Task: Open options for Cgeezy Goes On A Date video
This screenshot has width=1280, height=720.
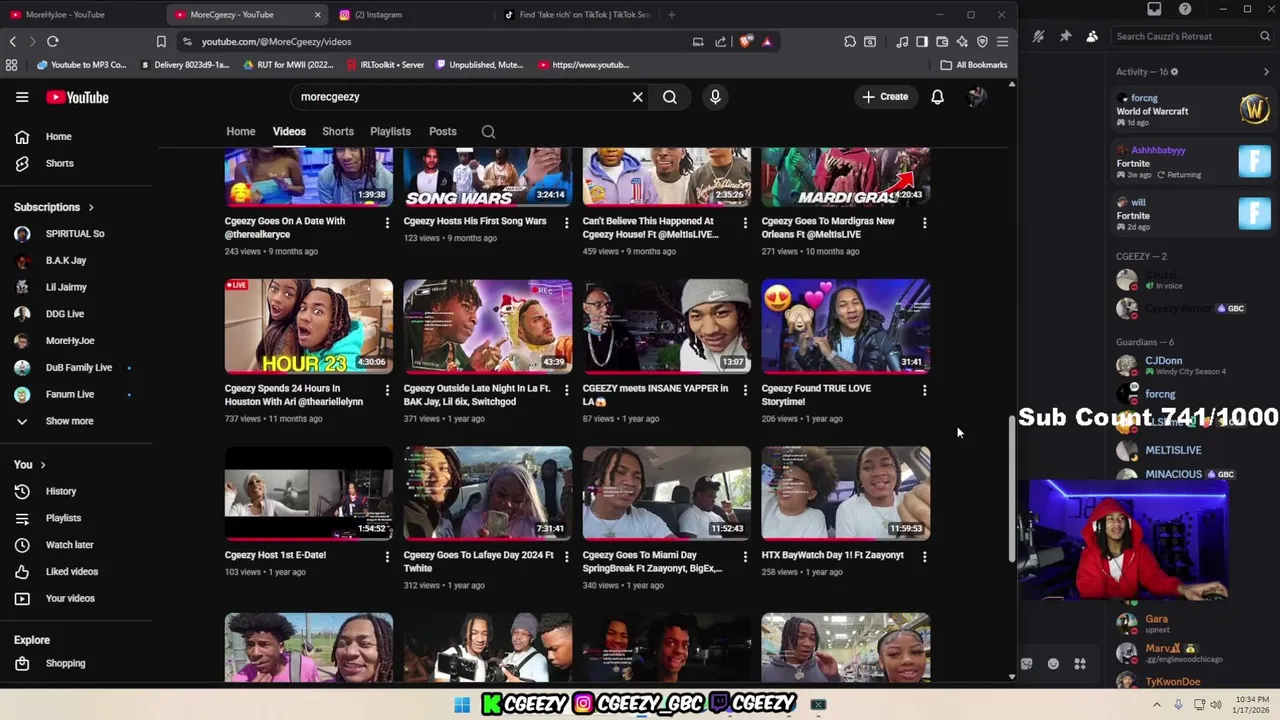Action: tap(387, 223)
